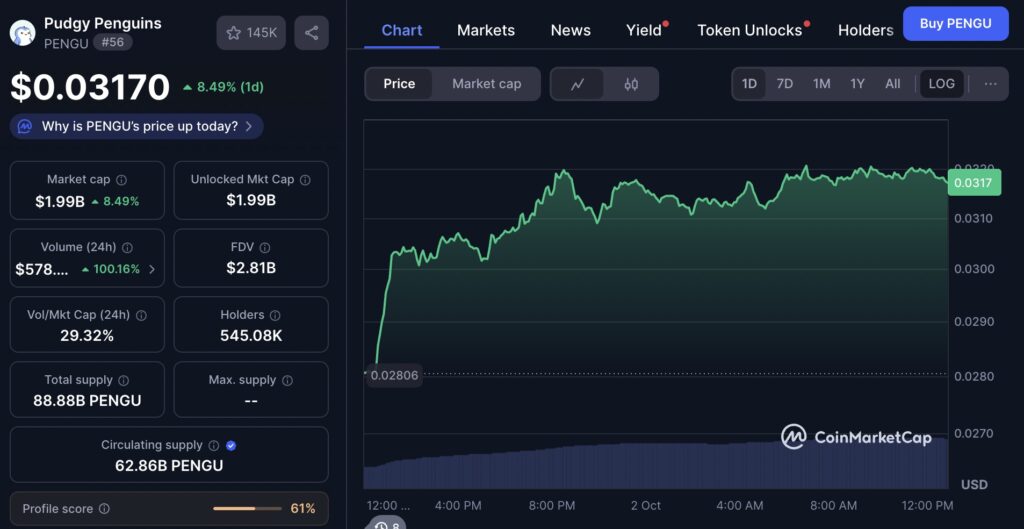The image size is (1024, 529).
Task: Select the line chart type icon
Action: (x=577, y=84)
